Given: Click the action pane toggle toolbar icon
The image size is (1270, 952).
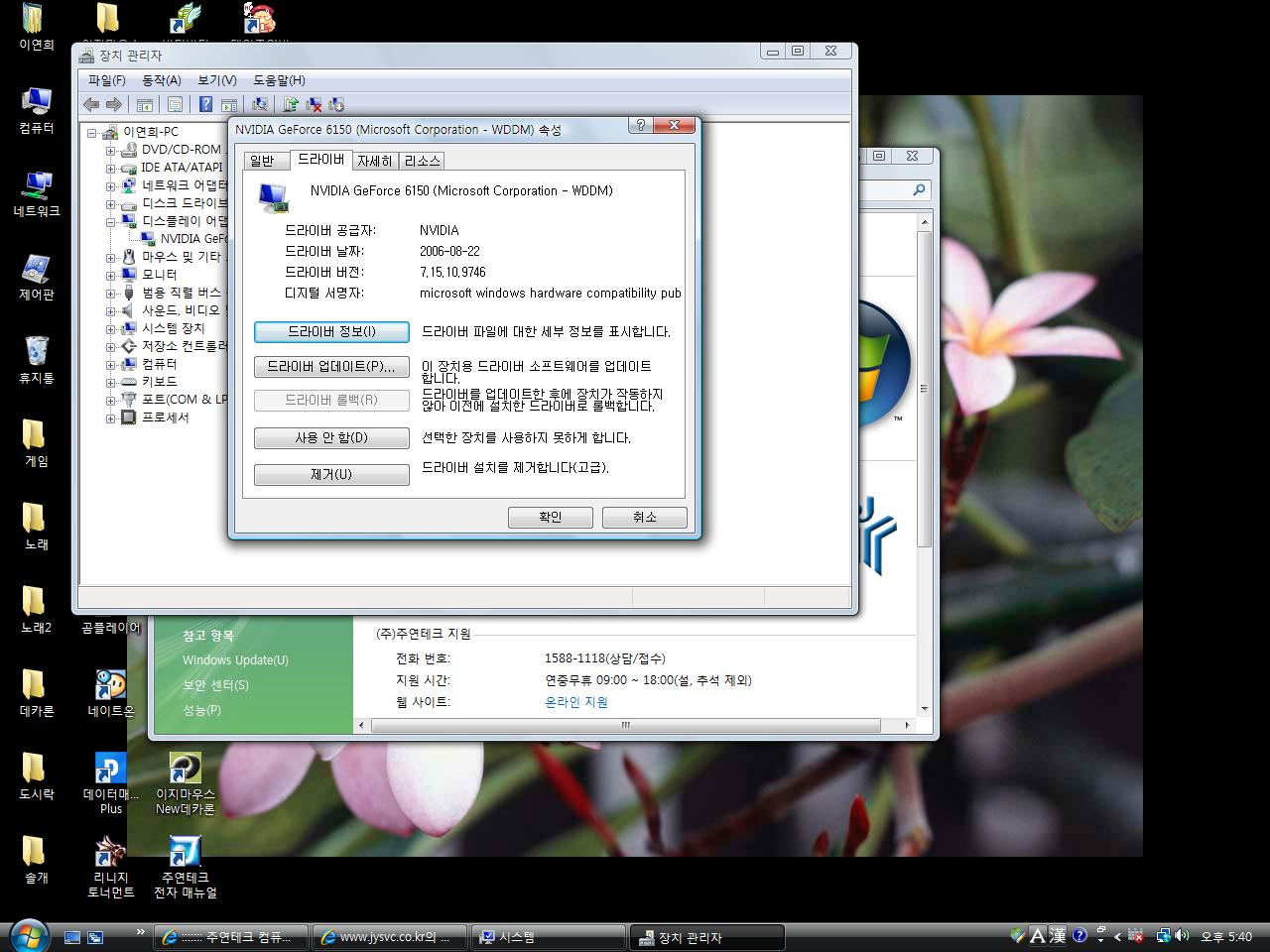Looking at the screenshot, I should 228,104.
